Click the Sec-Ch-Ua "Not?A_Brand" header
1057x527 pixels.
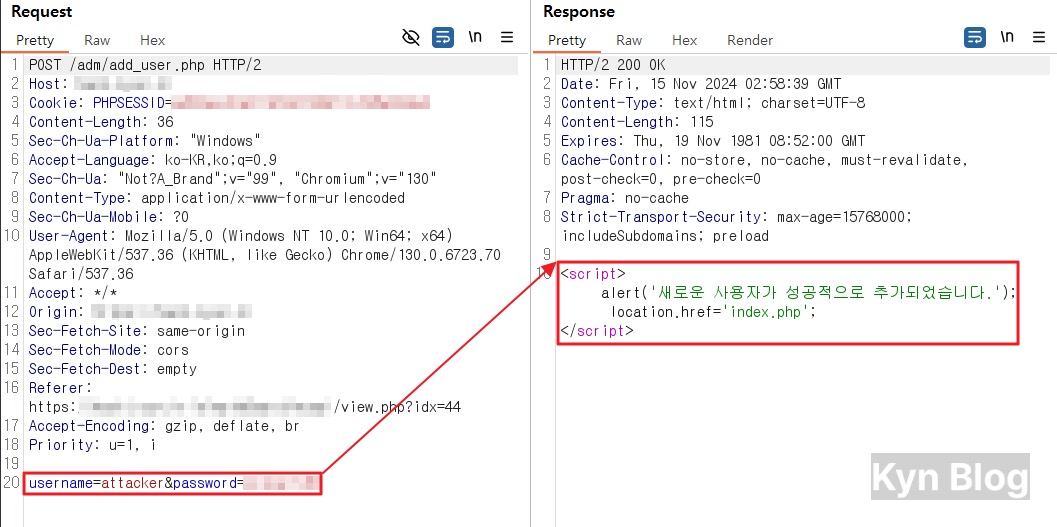233,179
